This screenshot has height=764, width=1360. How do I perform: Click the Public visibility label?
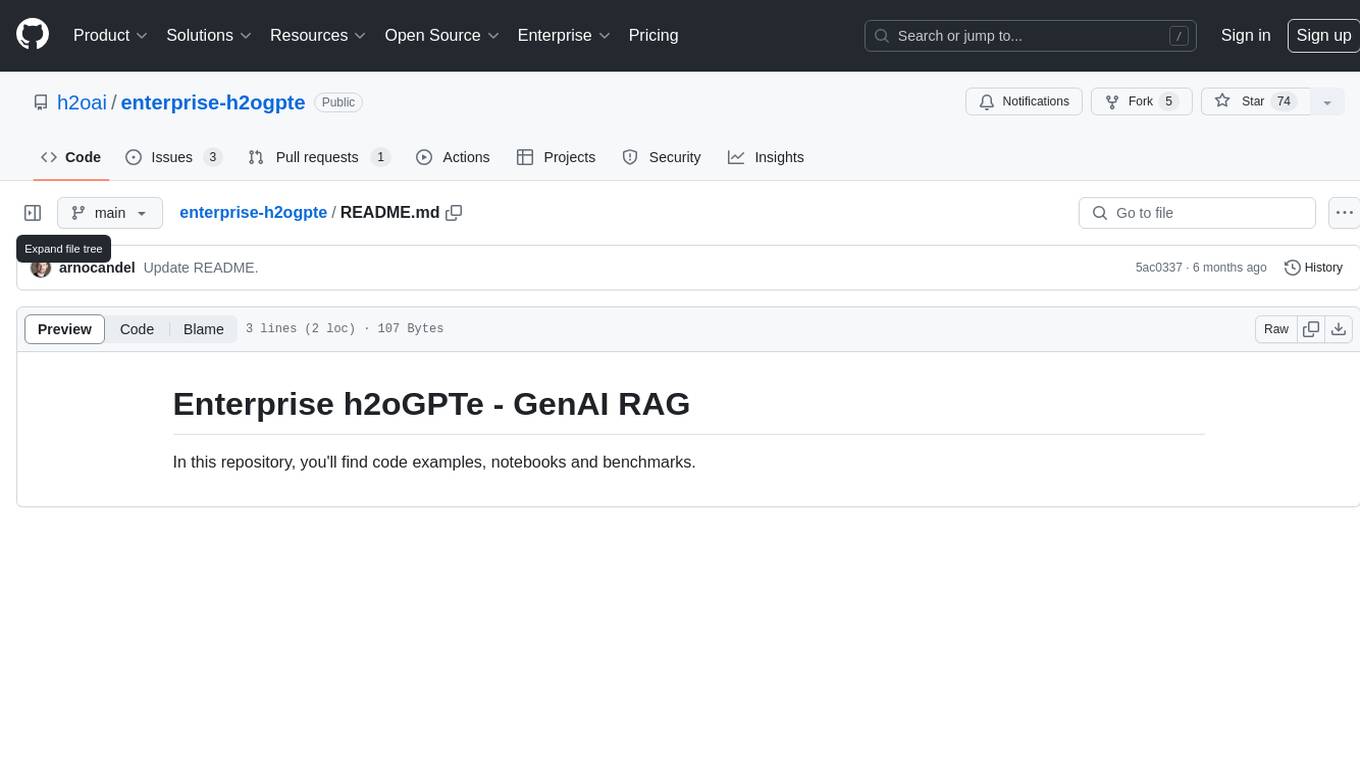pos(338,102)
